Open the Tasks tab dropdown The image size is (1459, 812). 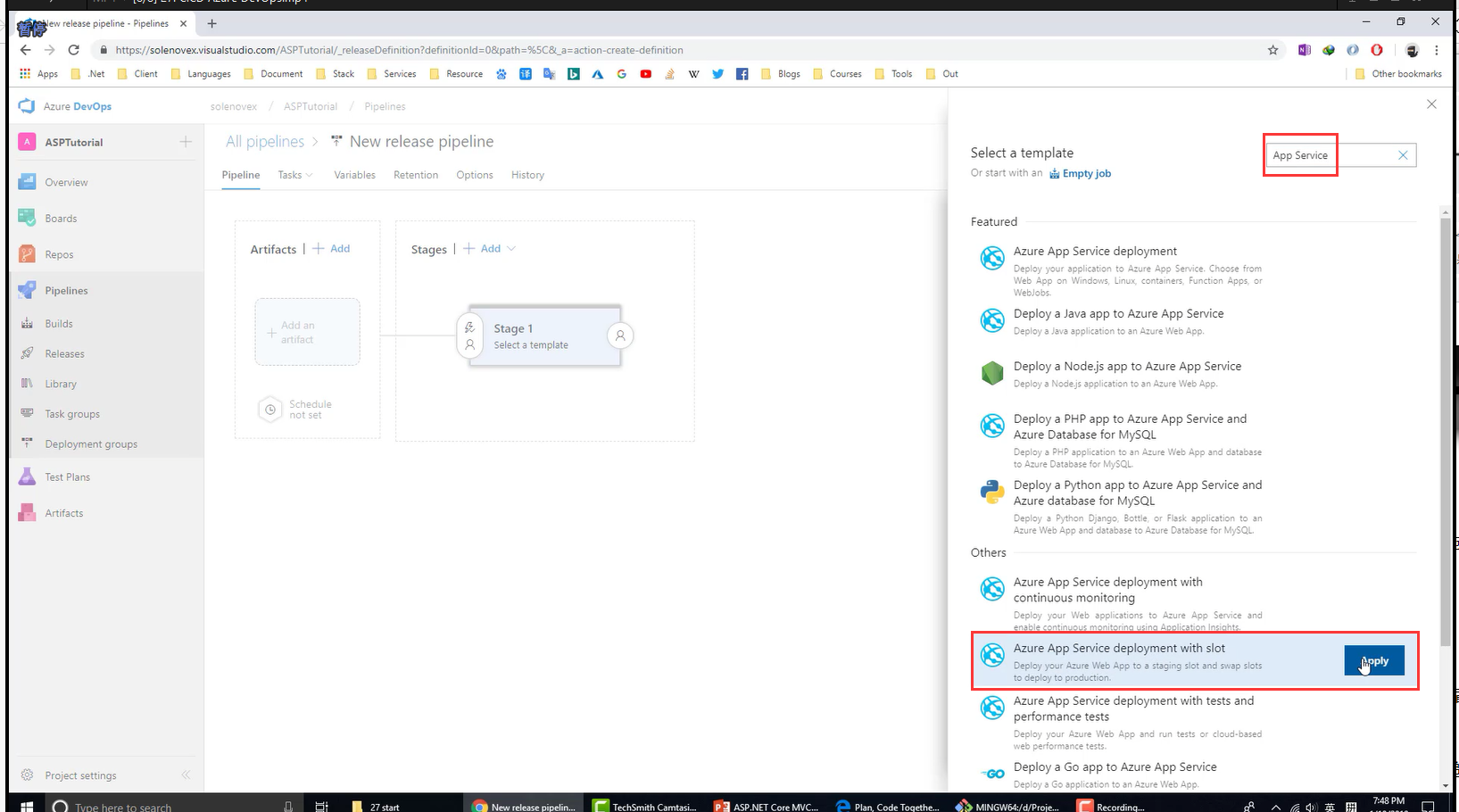coord(295,175)
